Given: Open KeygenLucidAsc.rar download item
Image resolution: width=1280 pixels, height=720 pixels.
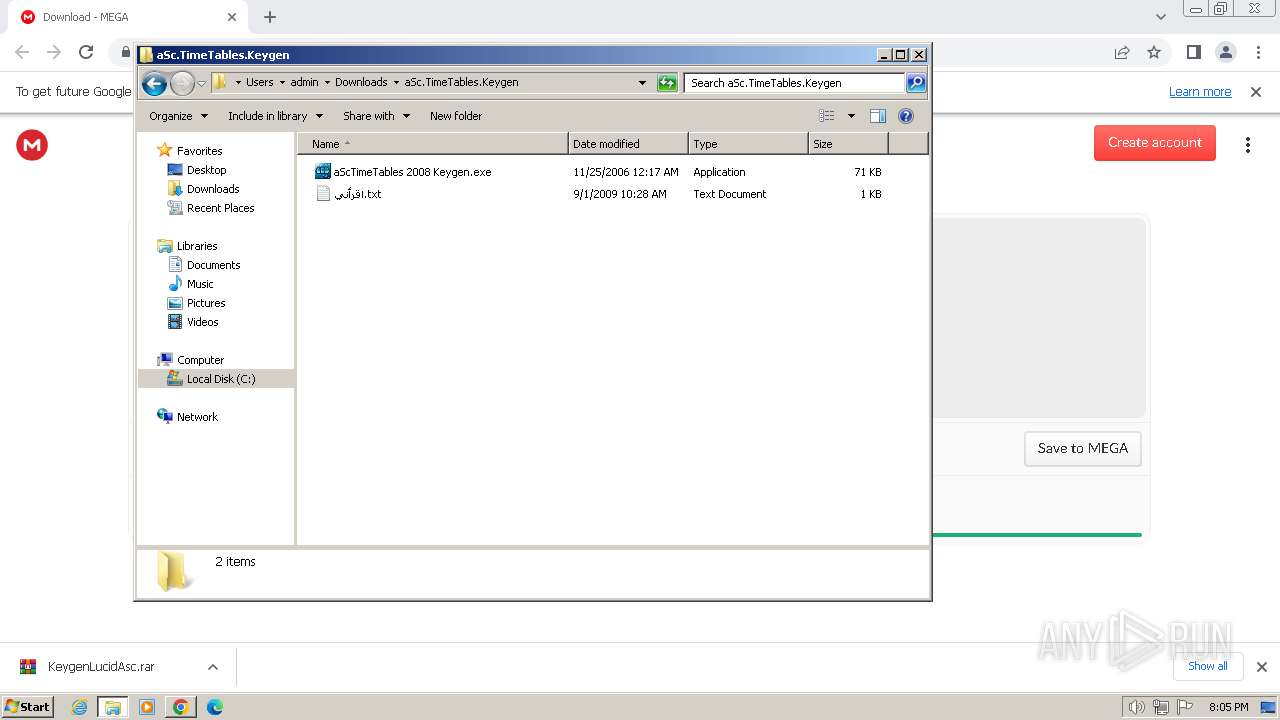Looking at the screenshot, I should 100,667.
